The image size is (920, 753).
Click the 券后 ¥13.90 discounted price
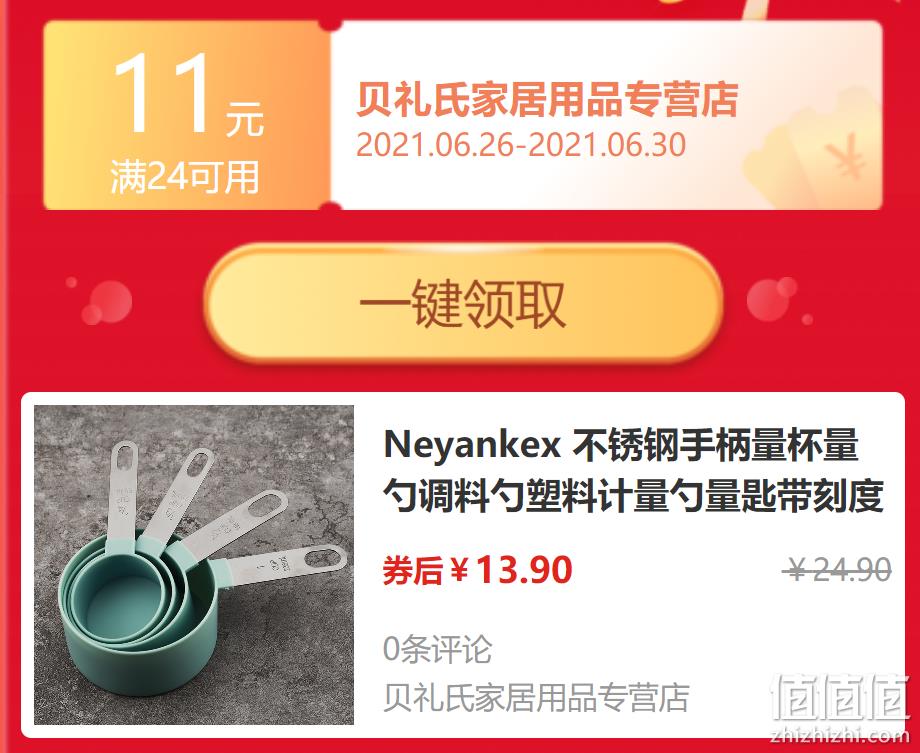pyautogui.click(x=477, y=570)
